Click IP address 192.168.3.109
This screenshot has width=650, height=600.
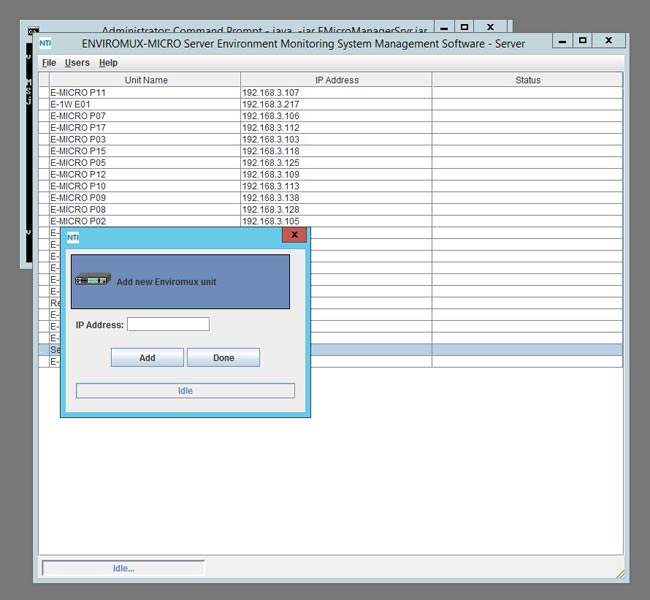(x=270, y=174)
